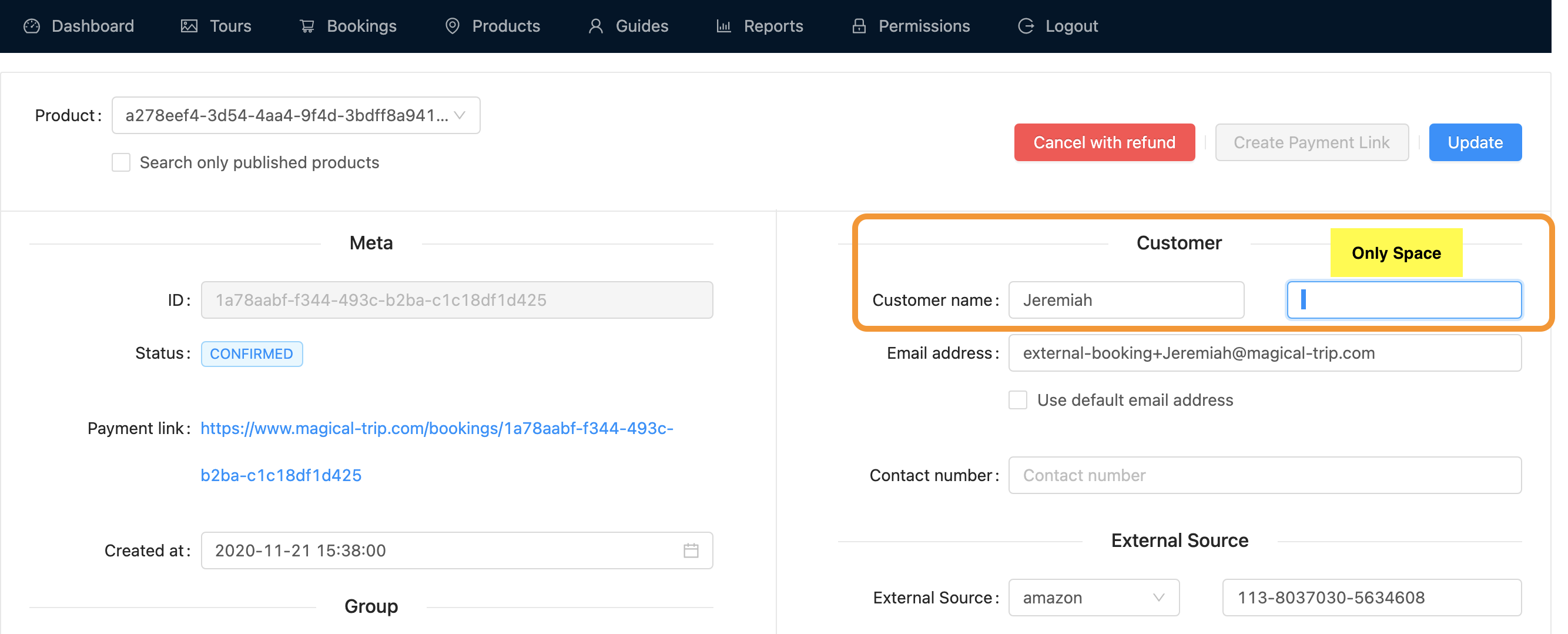Click the Permissions lock icon
The image size is (1568, 634).
coord(859,26)
